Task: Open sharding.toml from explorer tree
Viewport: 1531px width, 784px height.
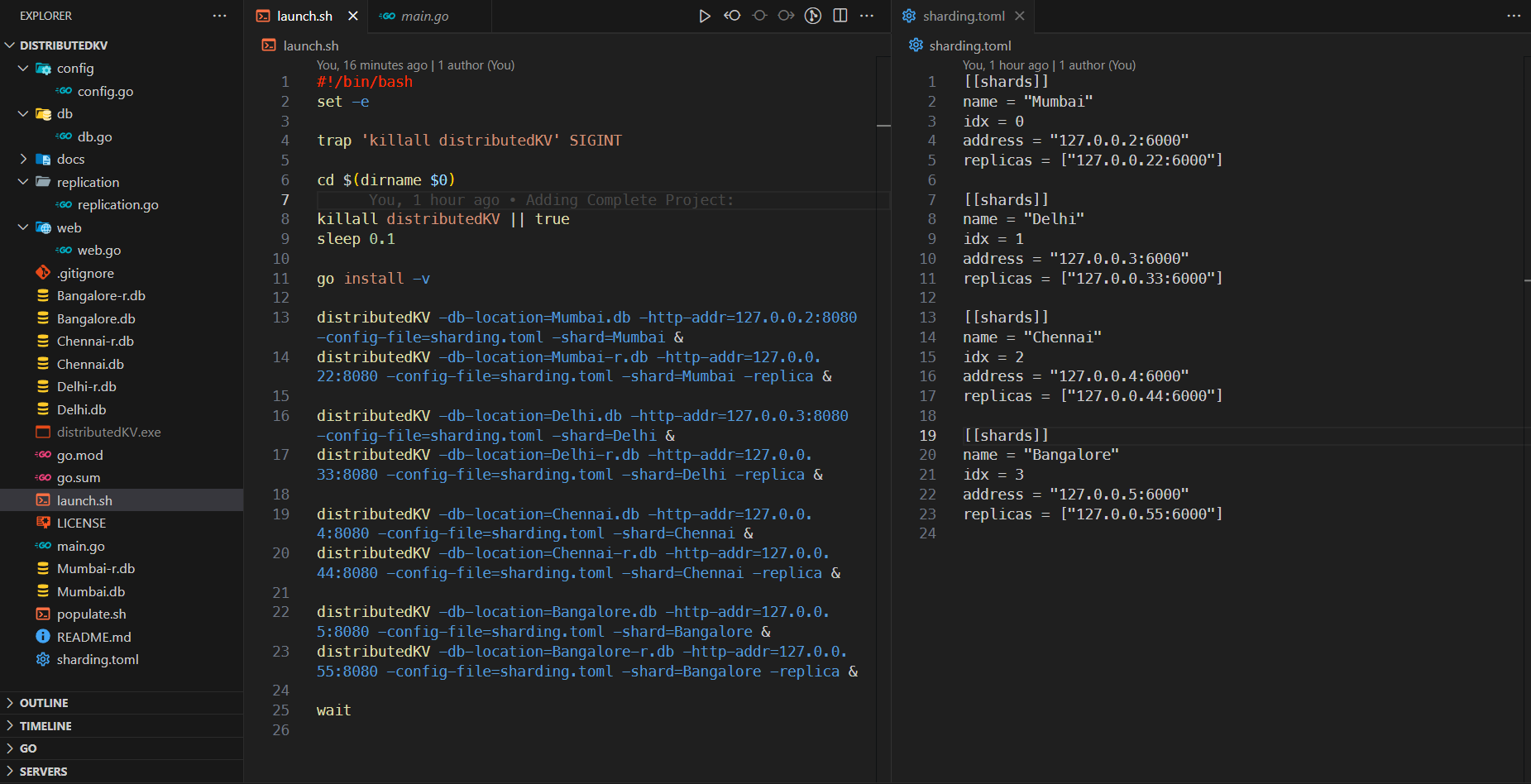Action: (x=98, y=659)
